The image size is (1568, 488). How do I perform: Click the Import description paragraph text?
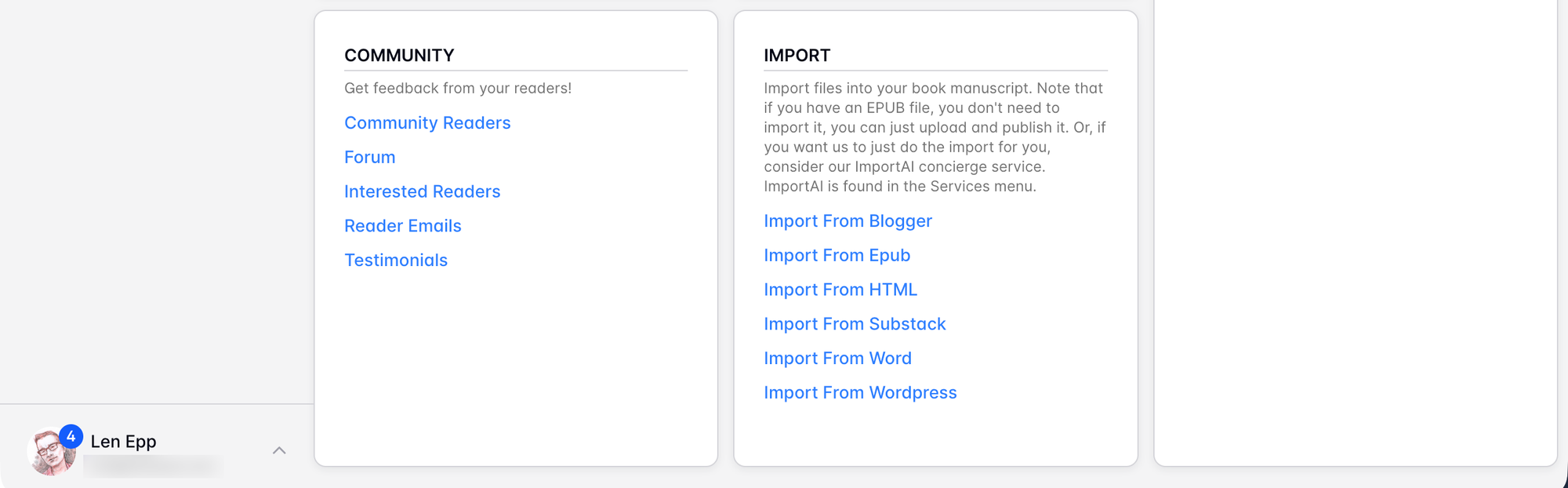933,137
